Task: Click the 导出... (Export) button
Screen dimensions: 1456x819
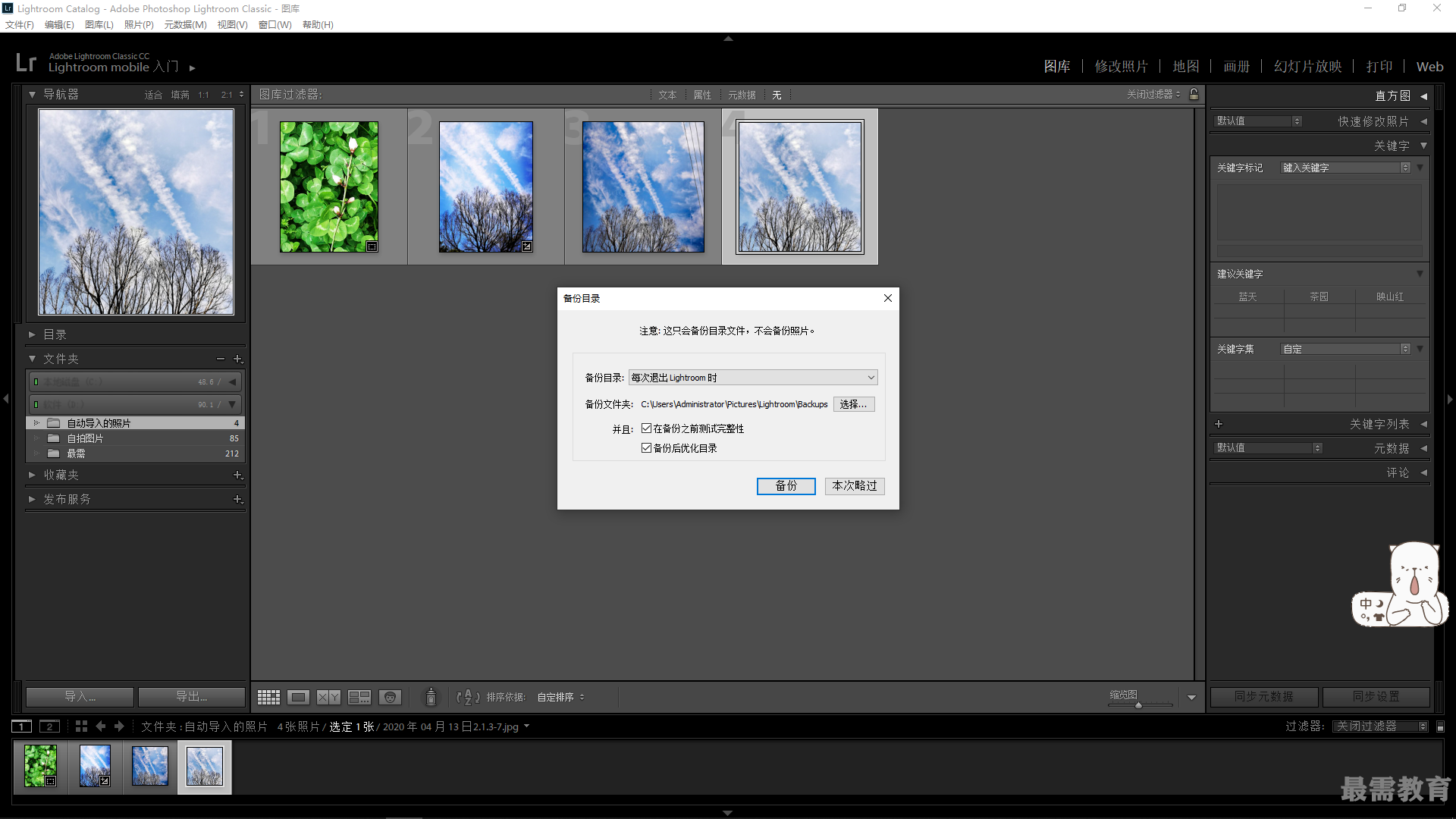Action: 191,696
